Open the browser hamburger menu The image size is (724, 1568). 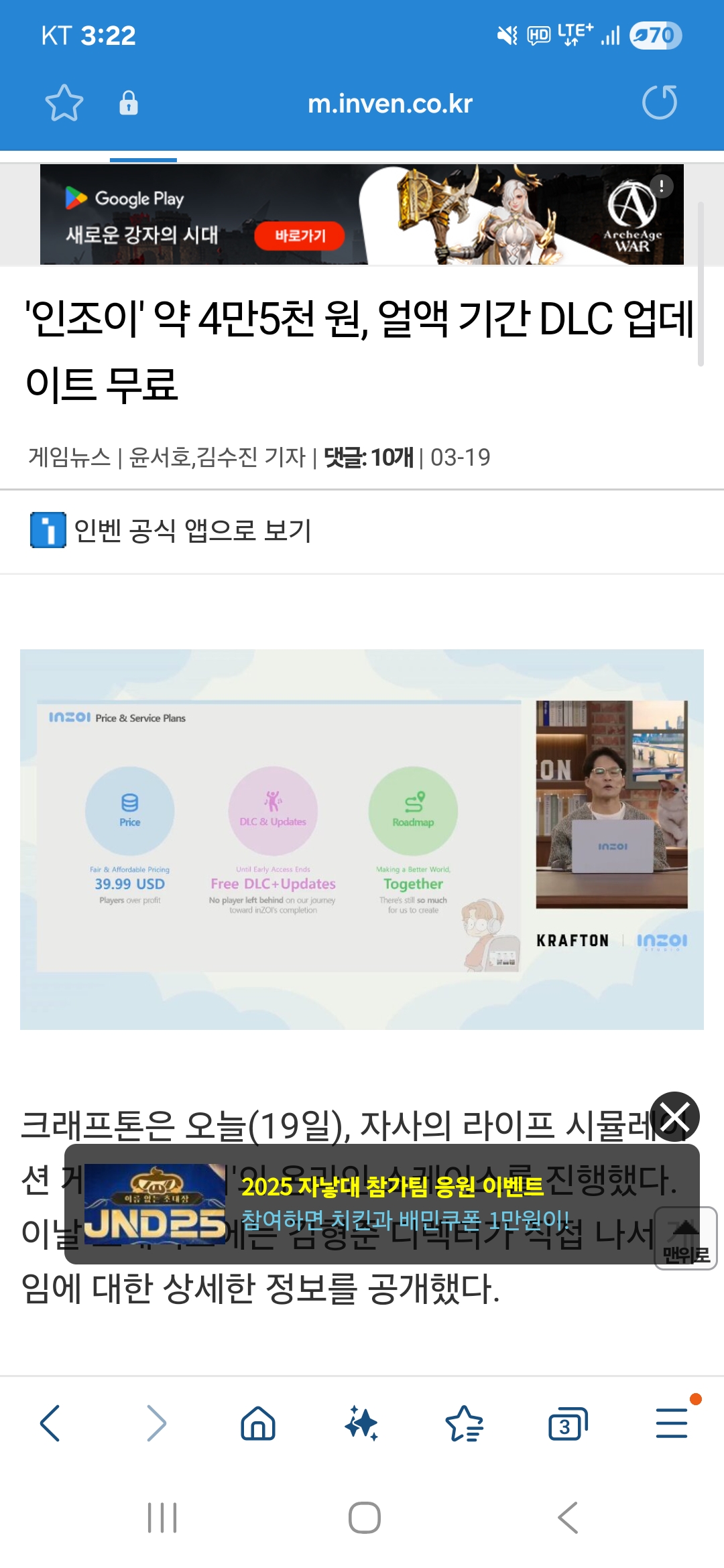(672, 1423)
